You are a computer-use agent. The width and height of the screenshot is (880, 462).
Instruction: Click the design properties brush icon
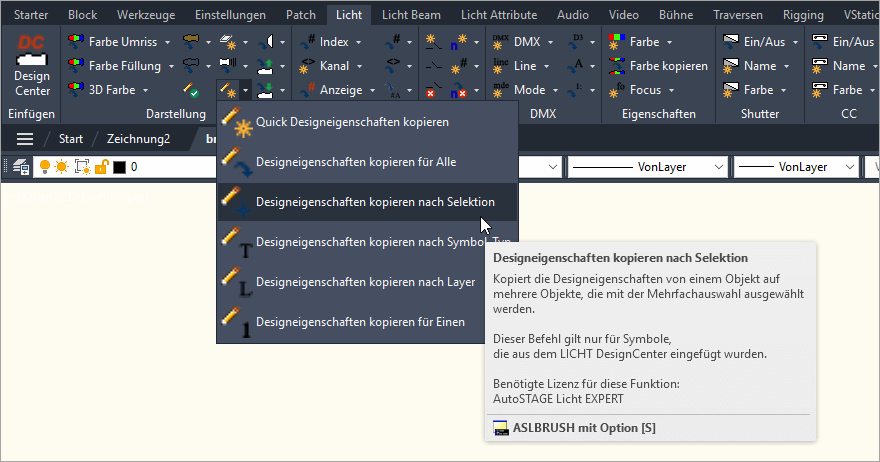[227, 90]
